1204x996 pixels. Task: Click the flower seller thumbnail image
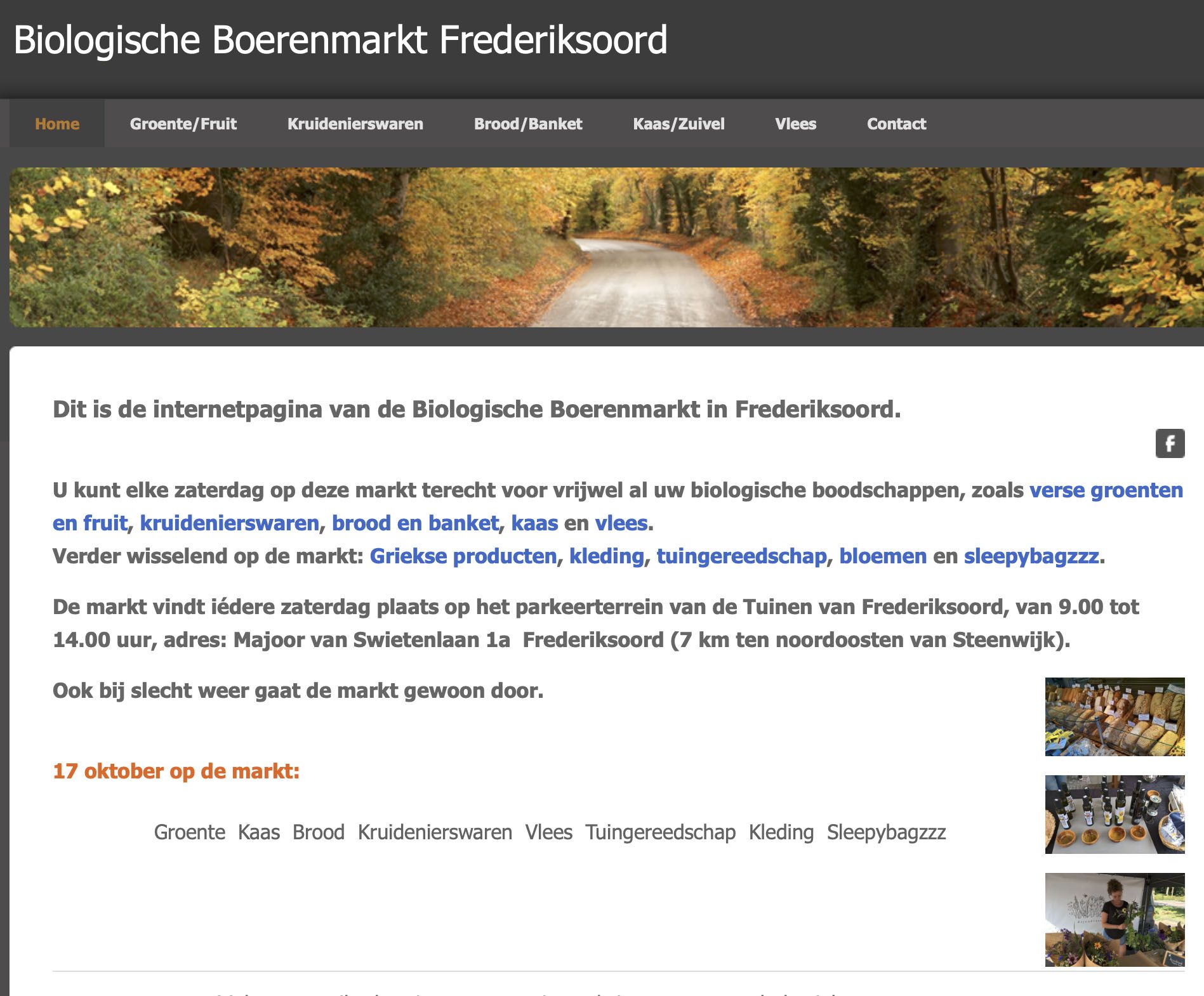point(1115,919)
